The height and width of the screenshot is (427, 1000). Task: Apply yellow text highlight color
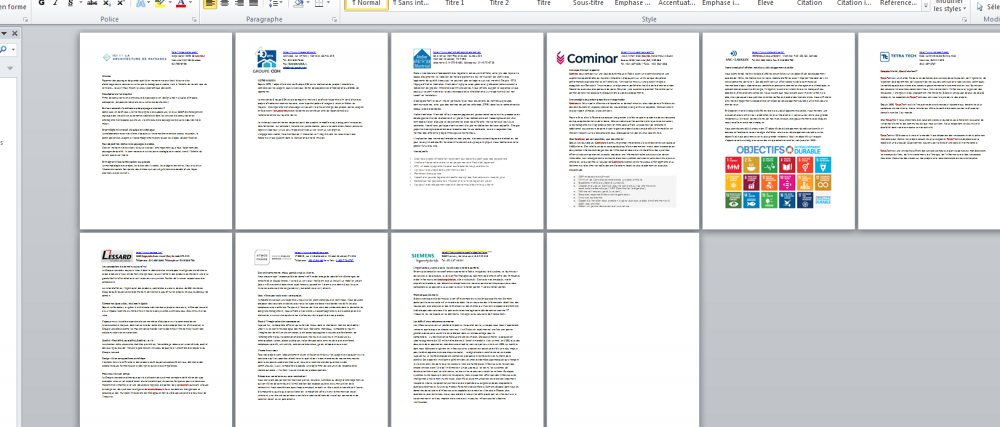click(161, 3)
